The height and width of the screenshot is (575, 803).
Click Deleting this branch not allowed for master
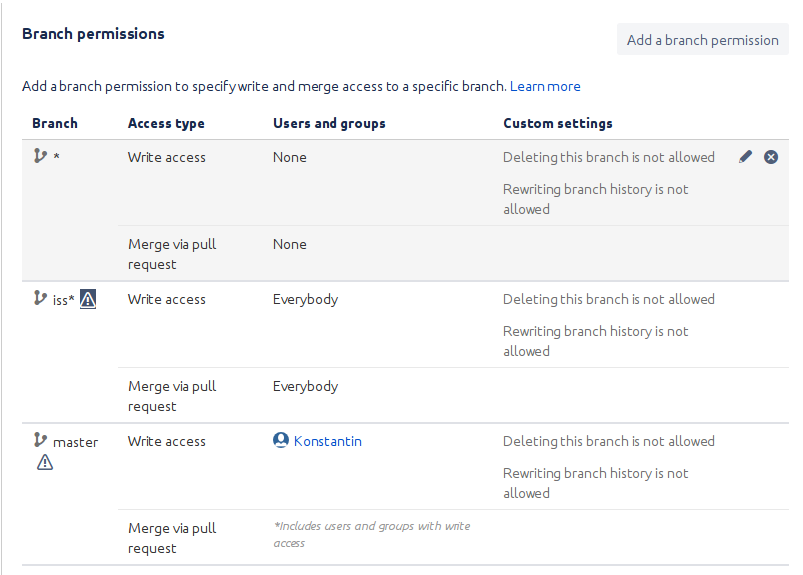point(608,441)
